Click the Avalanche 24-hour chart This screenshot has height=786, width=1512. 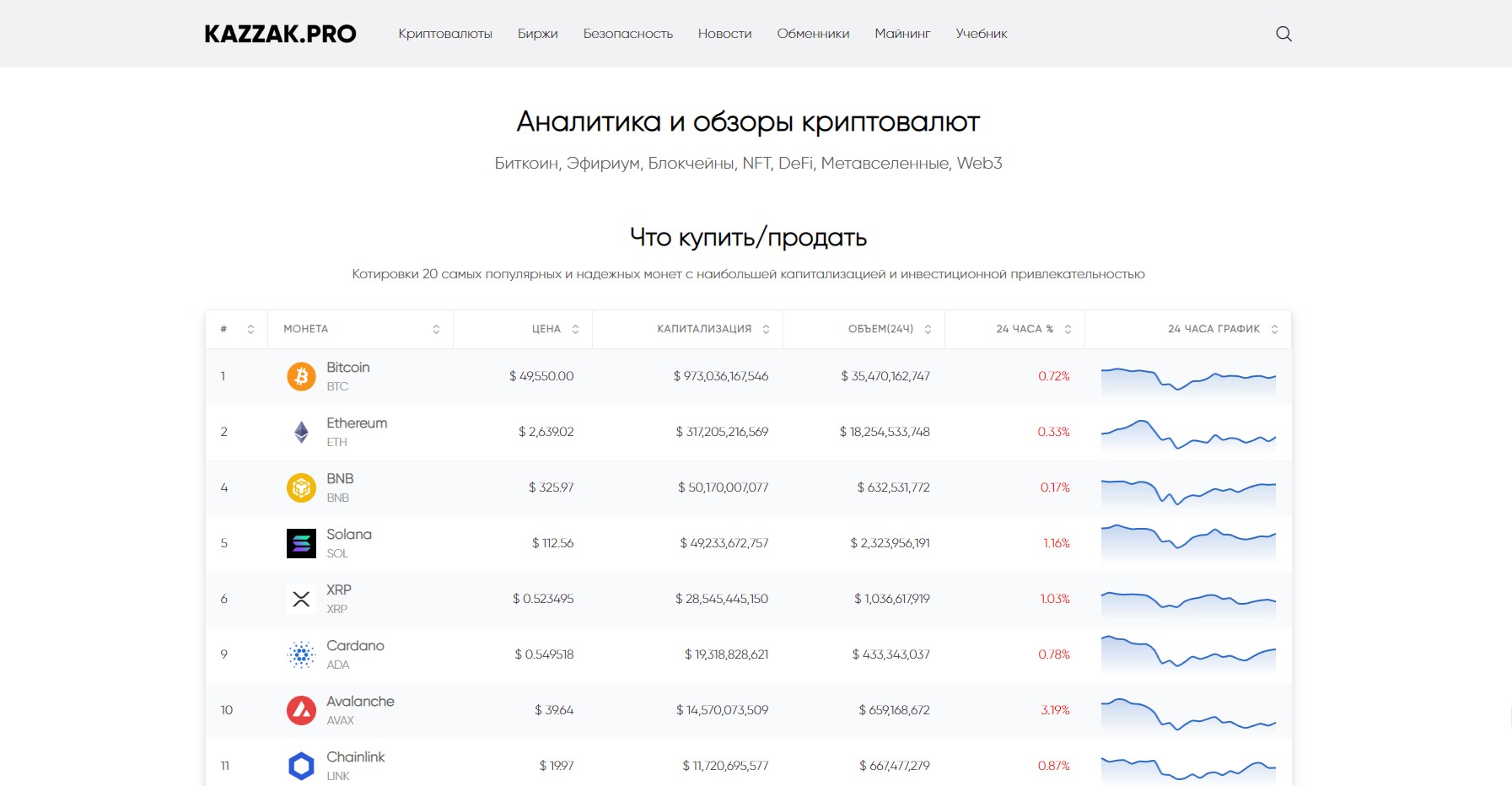pos(1188,714)
